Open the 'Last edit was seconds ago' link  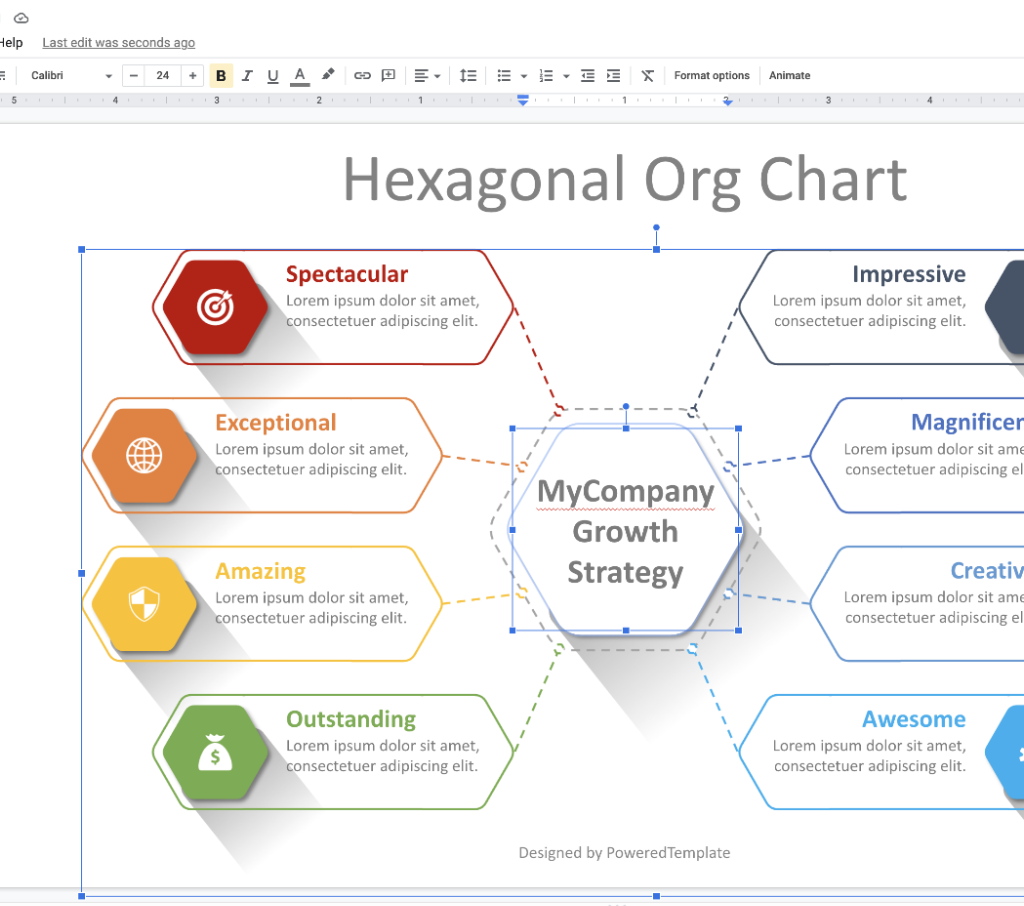(118, 43)
